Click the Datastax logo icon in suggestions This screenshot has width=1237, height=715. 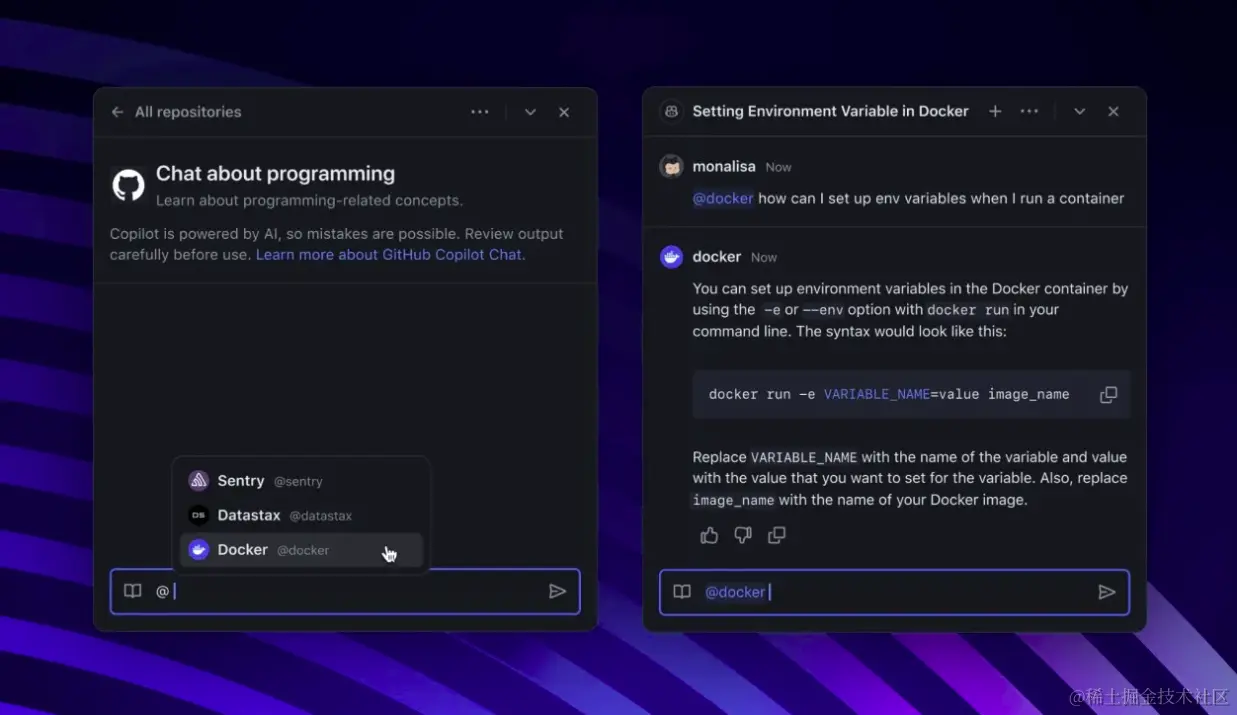click(199, 516)
